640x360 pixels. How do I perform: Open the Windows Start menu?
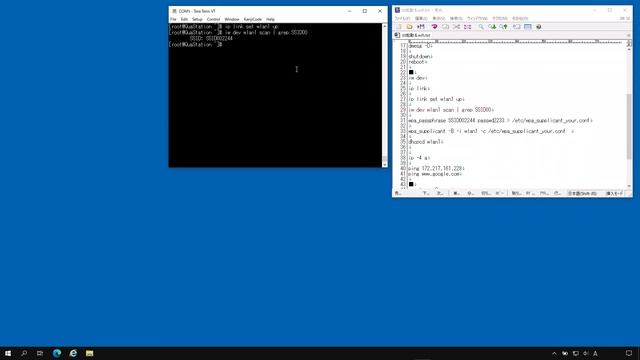pos(8,353)
